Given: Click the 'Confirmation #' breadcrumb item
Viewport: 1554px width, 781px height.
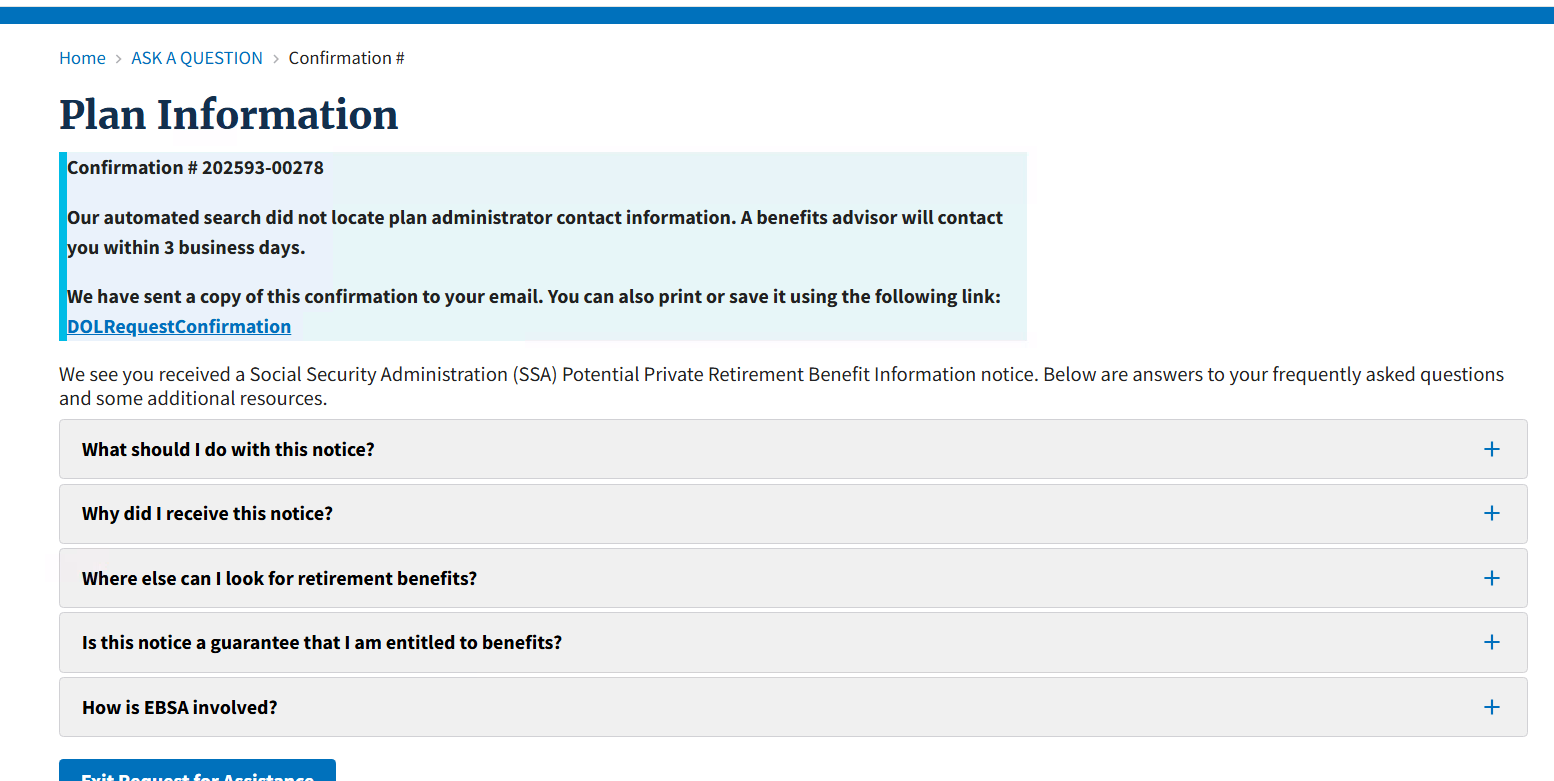Looking at the screenshot, I should point(346,58).
